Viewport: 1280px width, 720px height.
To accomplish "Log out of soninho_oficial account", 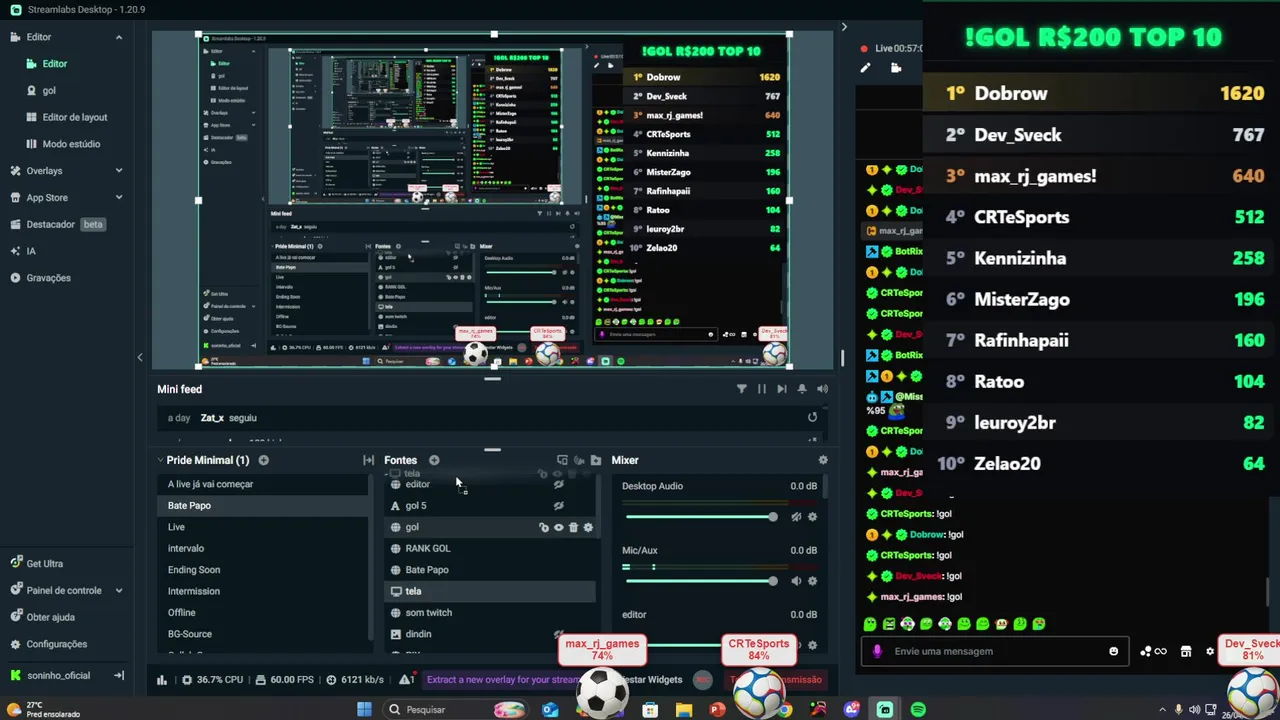I will [x=119, y=675].
